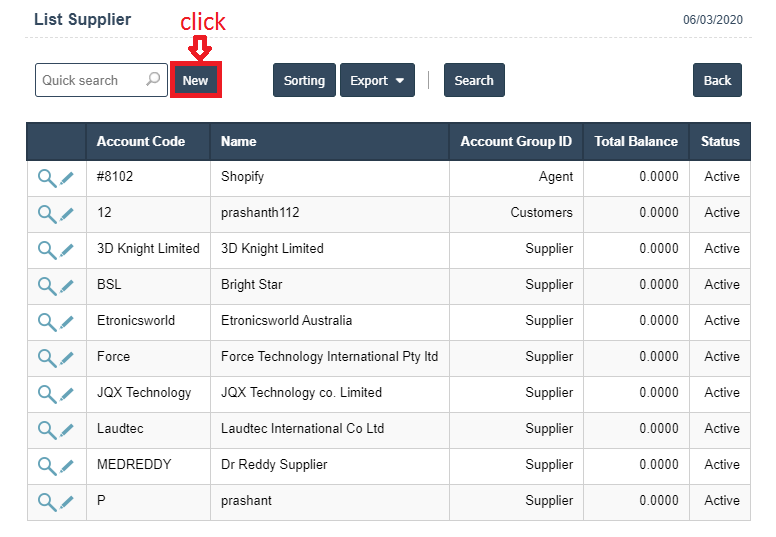Open the Sorting options button
The height and width of the screenshot is (537, 776).
point(304,81)
